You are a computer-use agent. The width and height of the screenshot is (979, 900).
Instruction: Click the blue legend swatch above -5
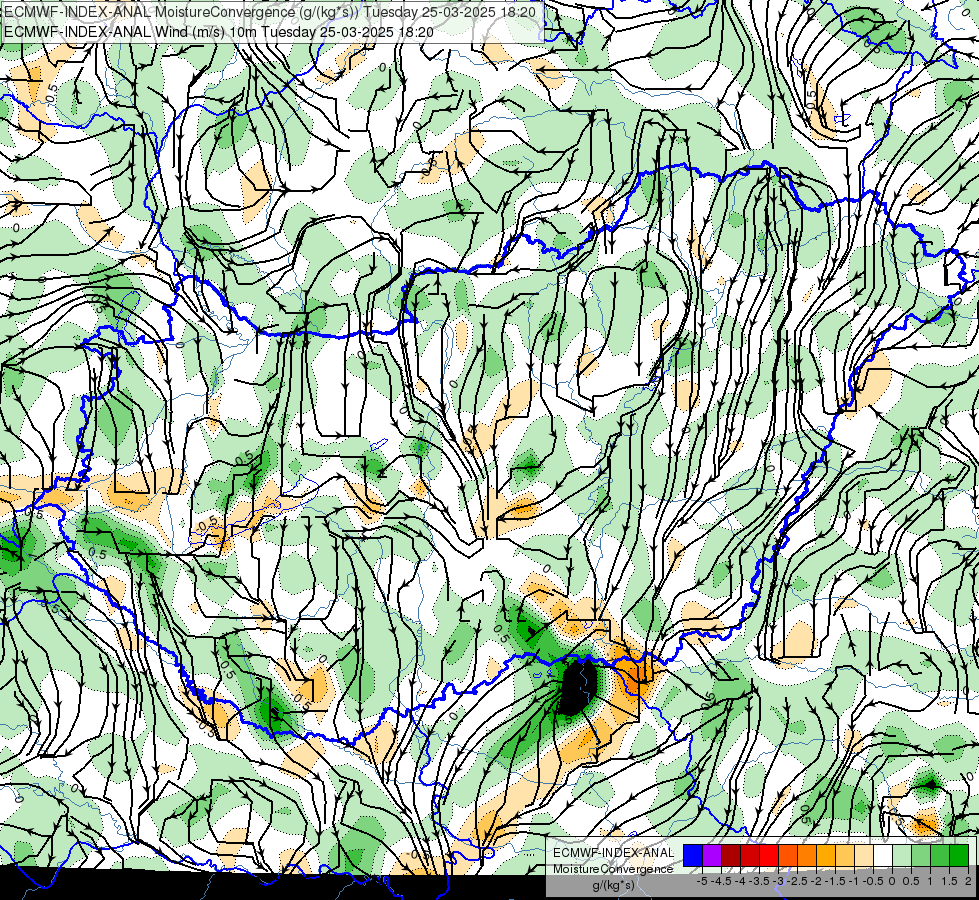[x=693, y=856]
